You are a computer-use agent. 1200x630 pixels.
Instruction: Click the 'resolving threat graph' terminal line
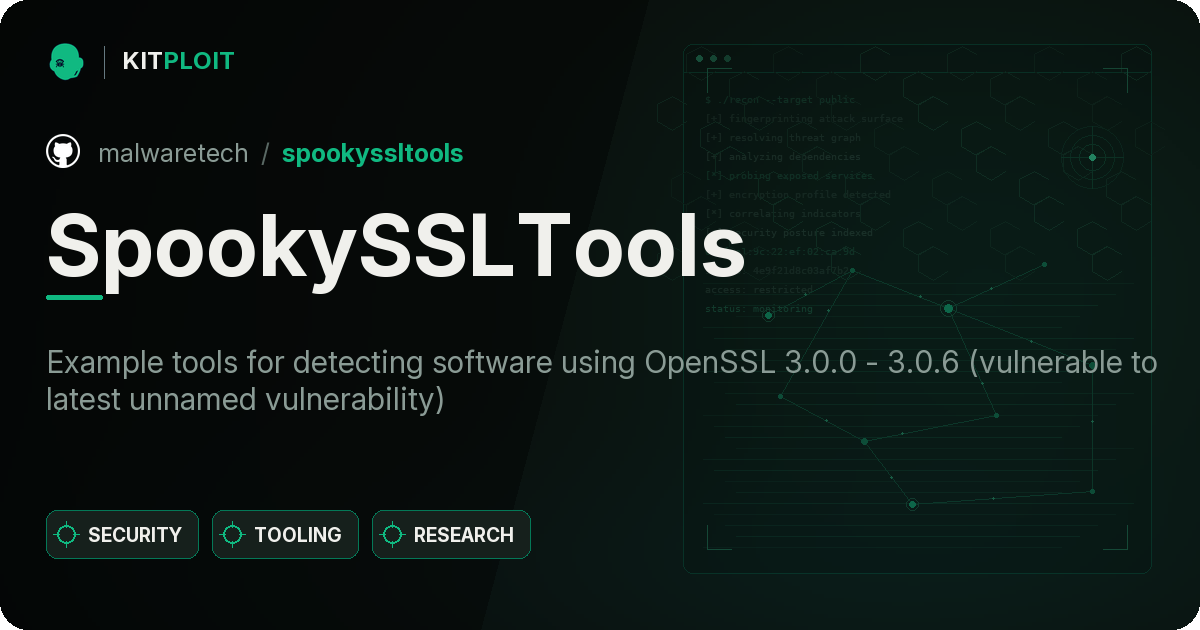(782, 138)
